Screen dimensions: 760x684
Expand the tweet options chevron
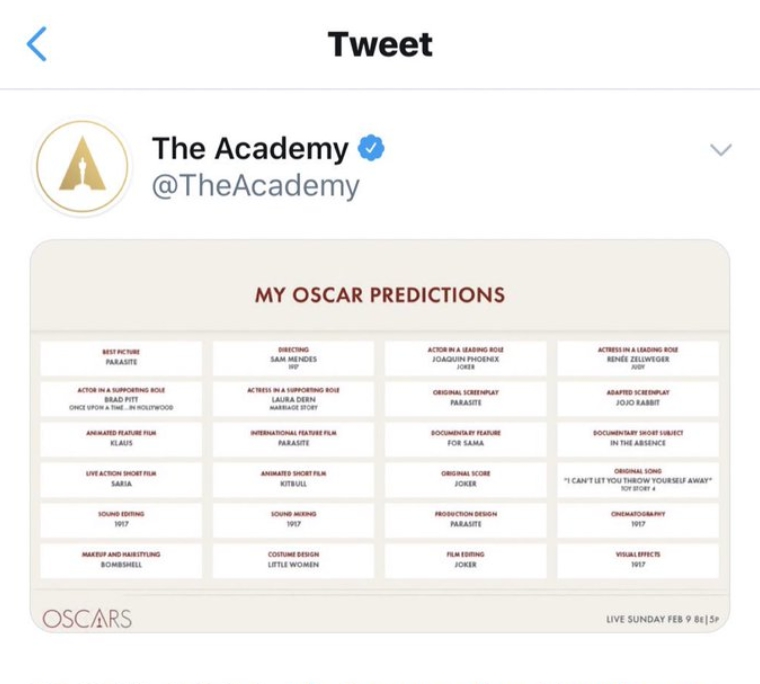tap(720, 150)
